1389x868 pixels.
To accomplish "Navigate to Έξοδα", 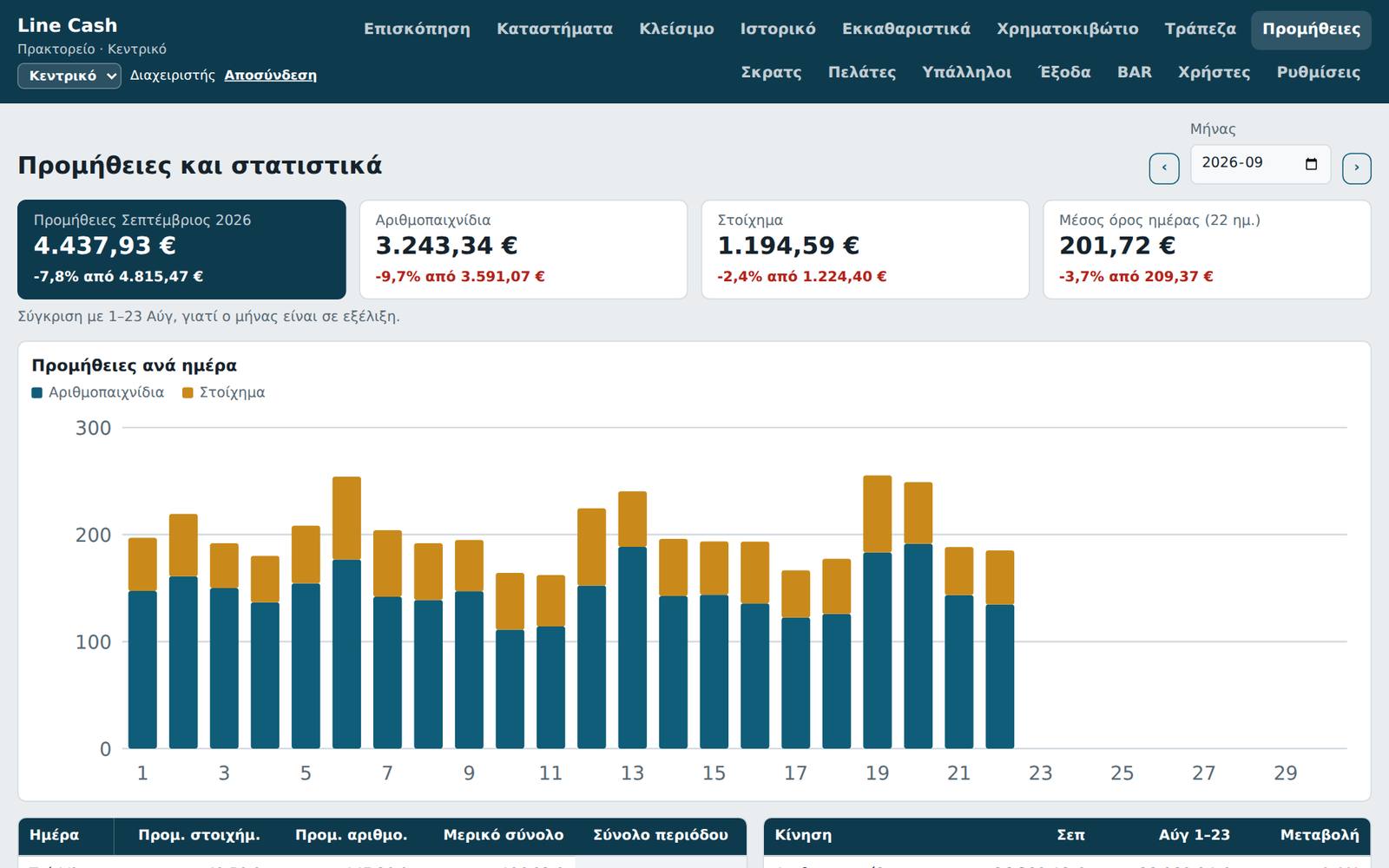I will (1064, 72).
